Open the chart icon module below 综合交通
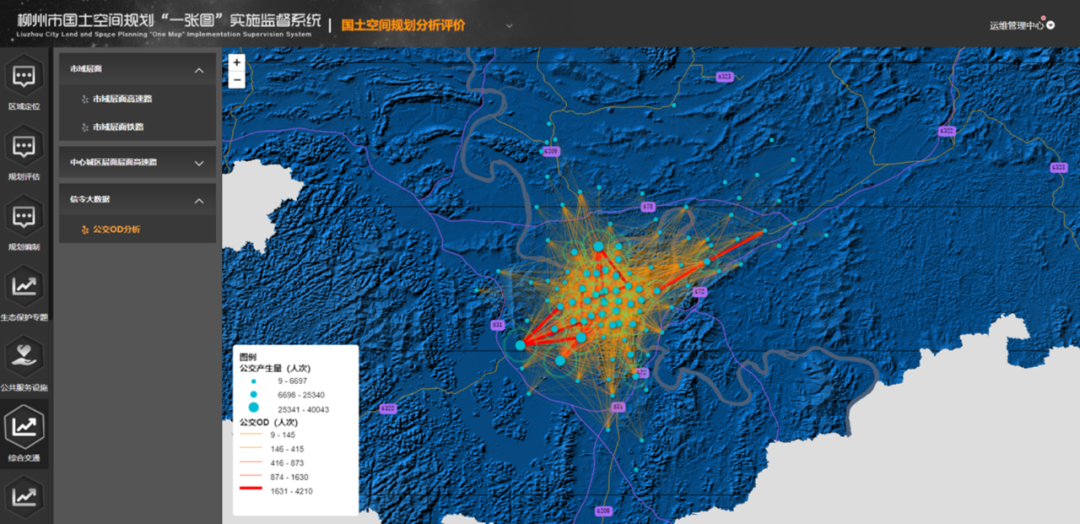This screenshot has height=524, width=1080. coord(24,496)
